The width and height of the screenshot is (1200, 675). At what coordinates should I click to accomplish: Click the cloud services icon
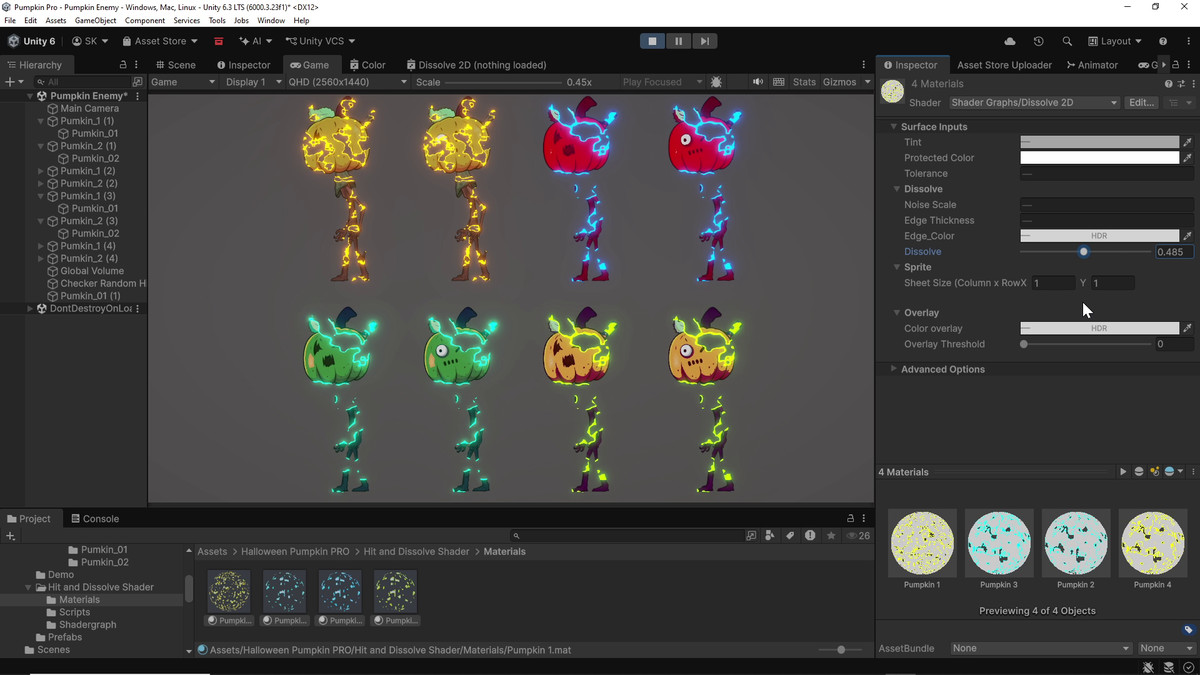point(1010,41)
